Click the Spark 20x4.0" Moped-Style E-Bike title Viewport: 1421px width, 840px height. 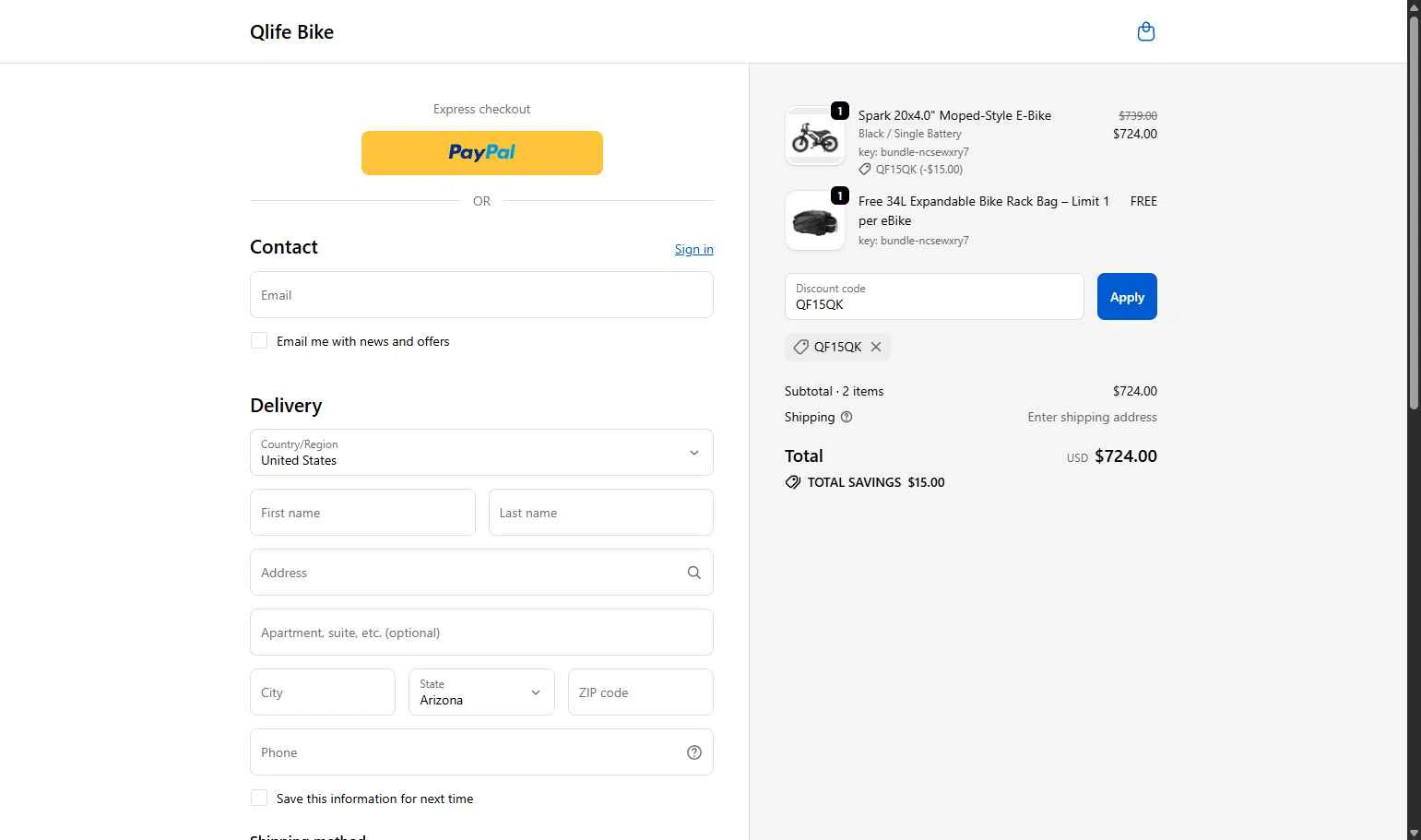(954, 115)
